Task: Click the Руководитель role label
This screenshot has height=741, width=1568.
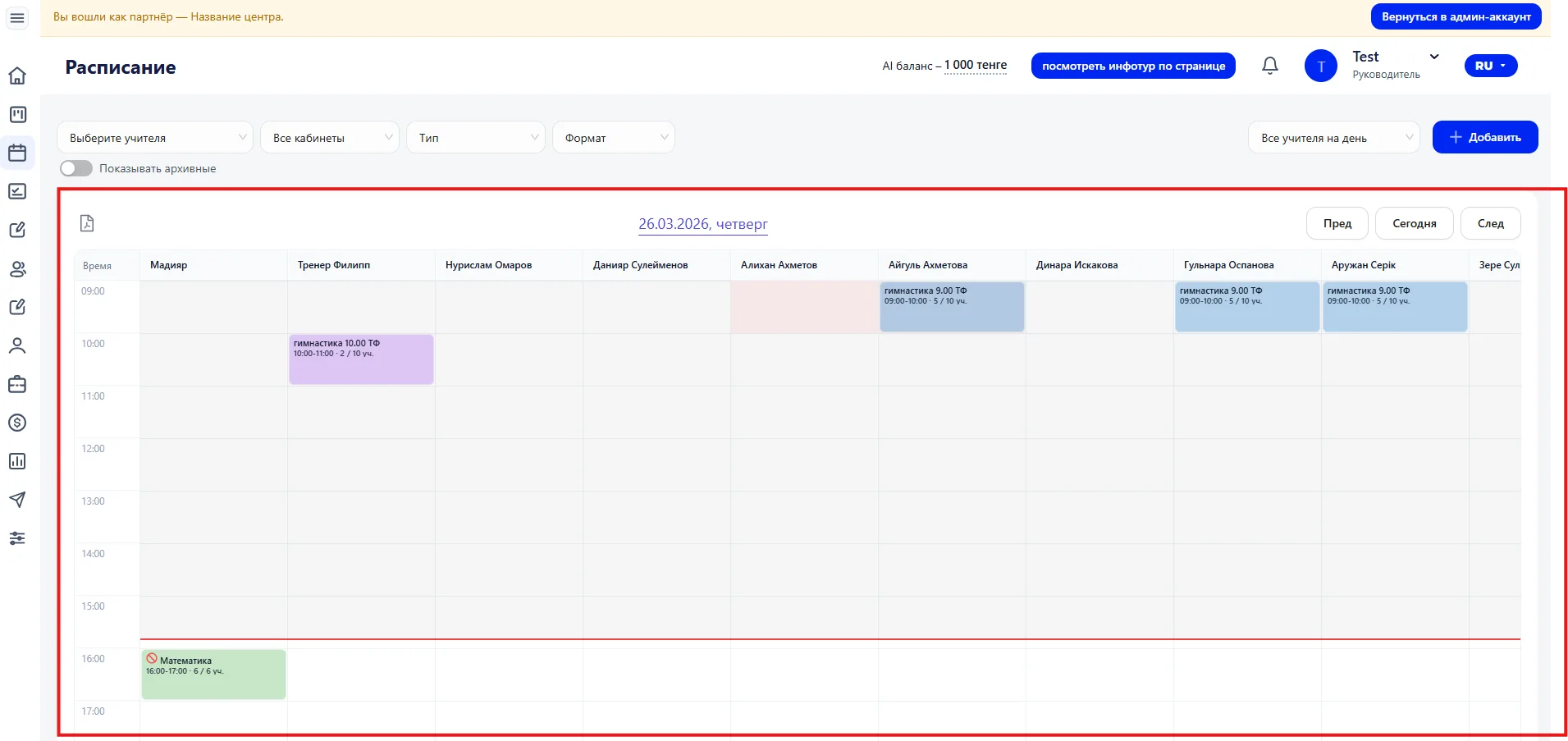Action: [1386, 75]
